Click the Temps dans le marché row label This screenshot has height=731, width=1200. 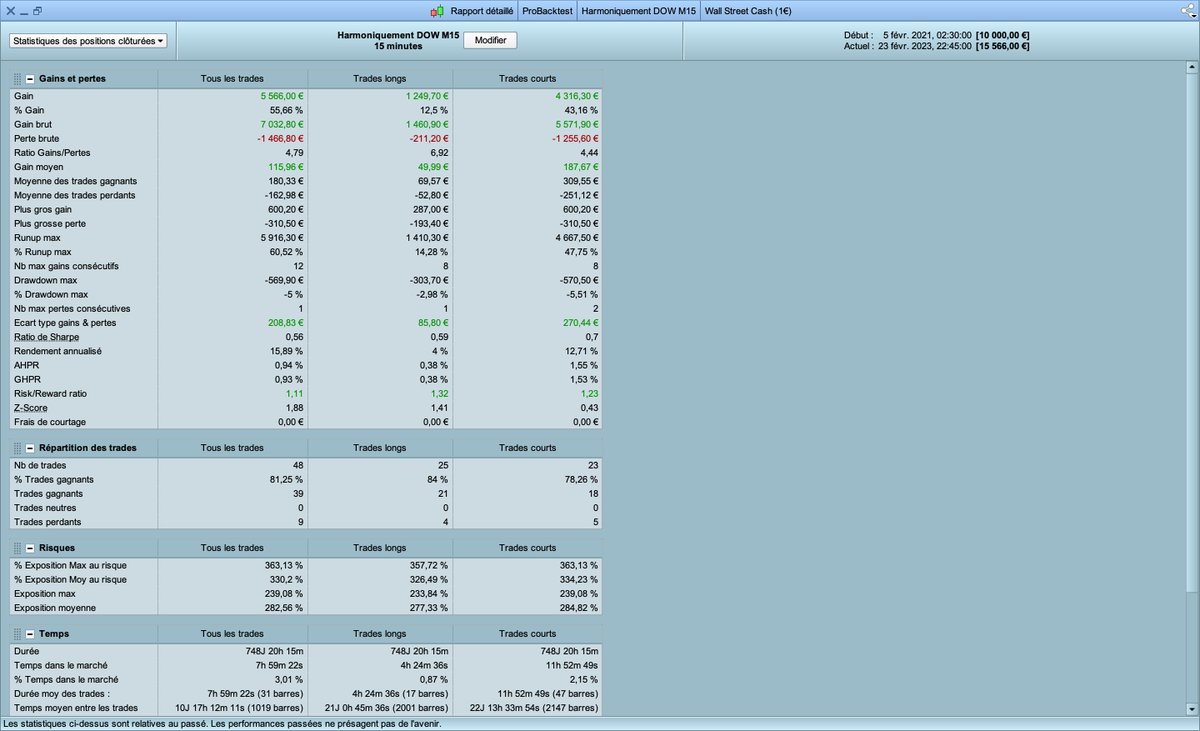[x=61, y=665]
